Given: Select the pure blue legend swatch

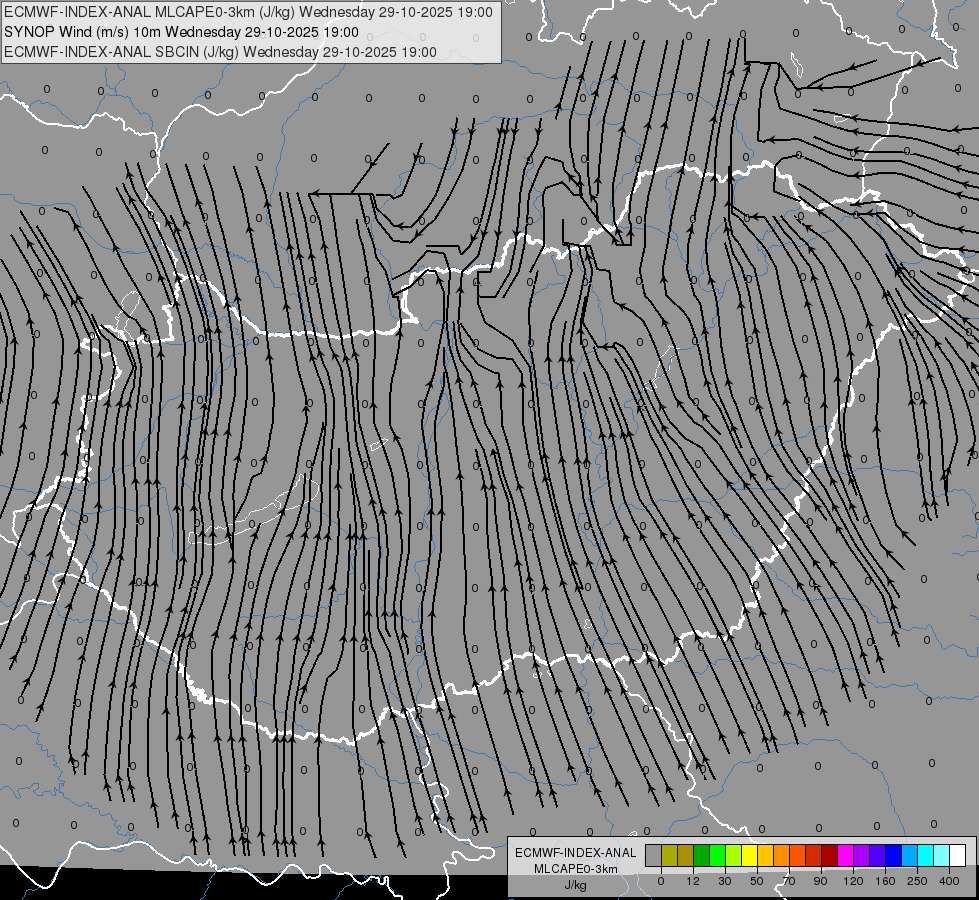Looking at the screenshot, I should click(x=893, y=855).
